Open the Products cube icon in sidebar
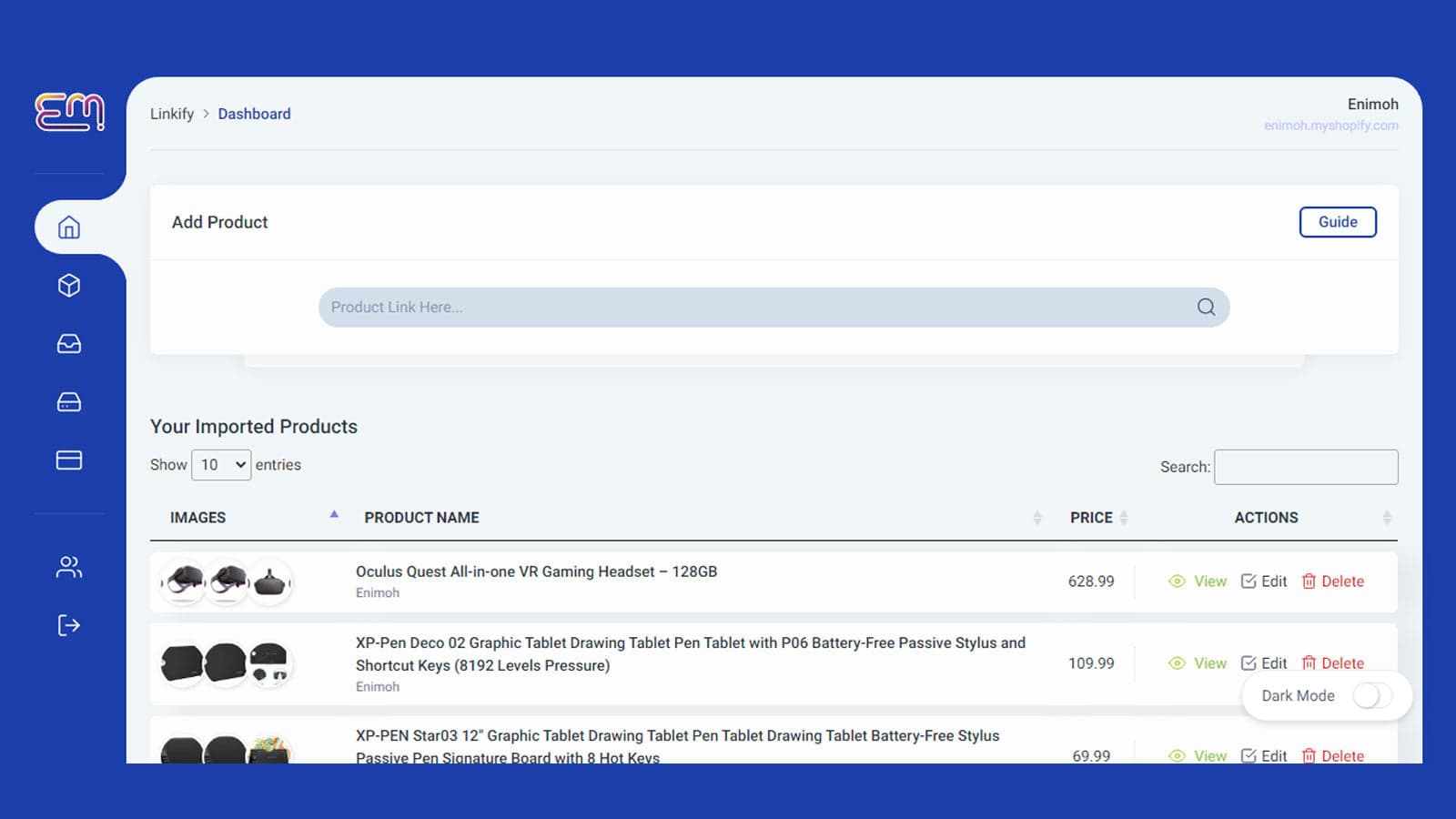Screen dimensions: 1456x819 coord(70,285)
